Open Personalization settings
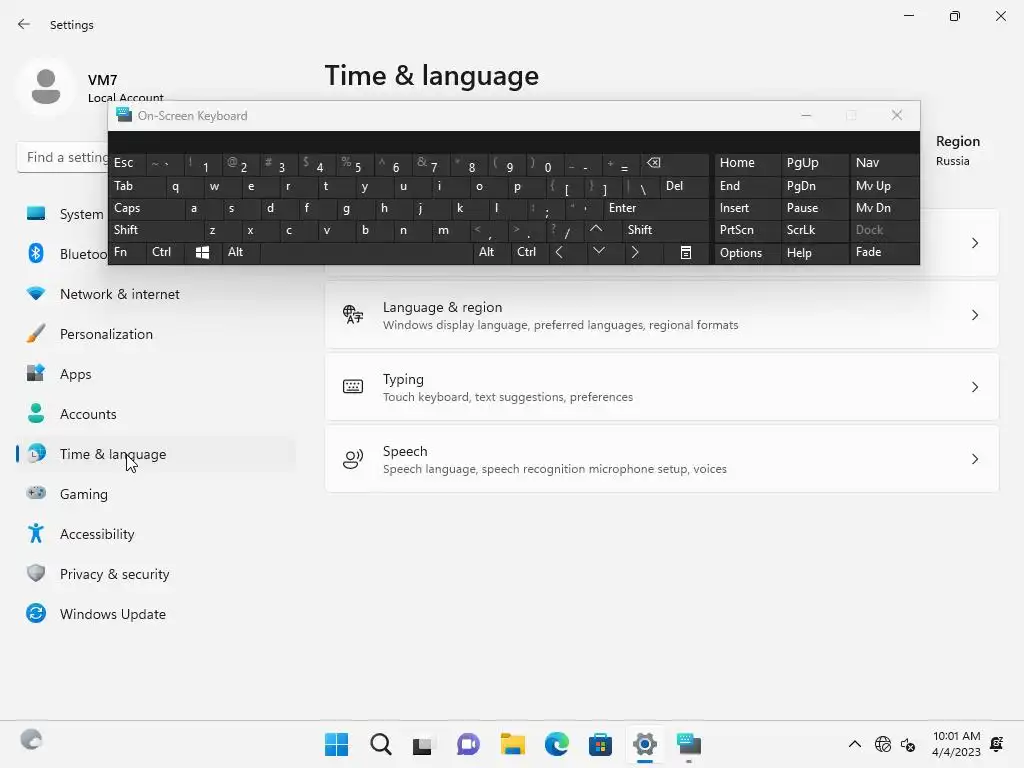This screenshot has width=1024, height=768. click(x=155, y=334)
